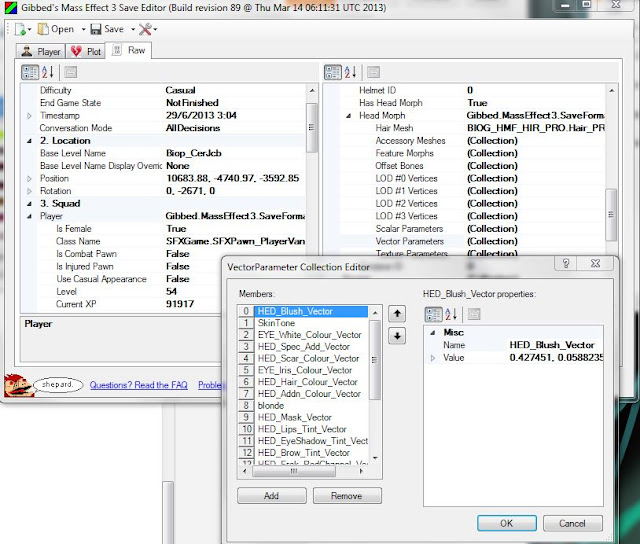Click Add button in Collection Editor
This screenshot has width=640, height=544.
271,496
